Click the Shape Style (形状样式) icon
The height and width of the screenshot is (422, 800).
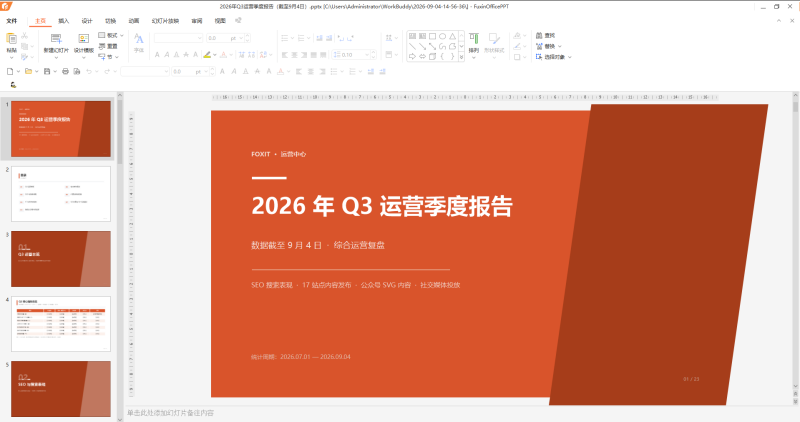(x=493, y=39)
